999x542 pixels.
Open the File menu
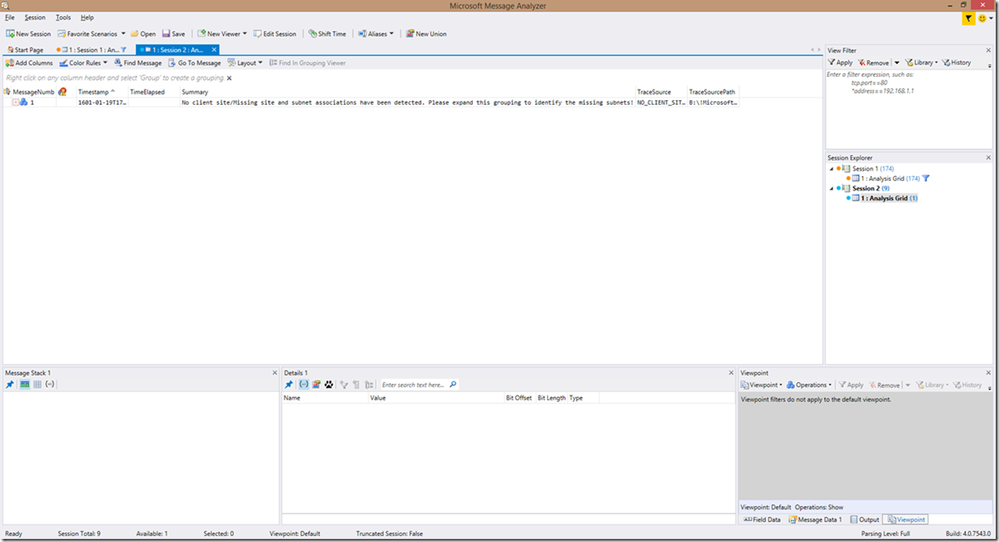click(x=10, y=17)
